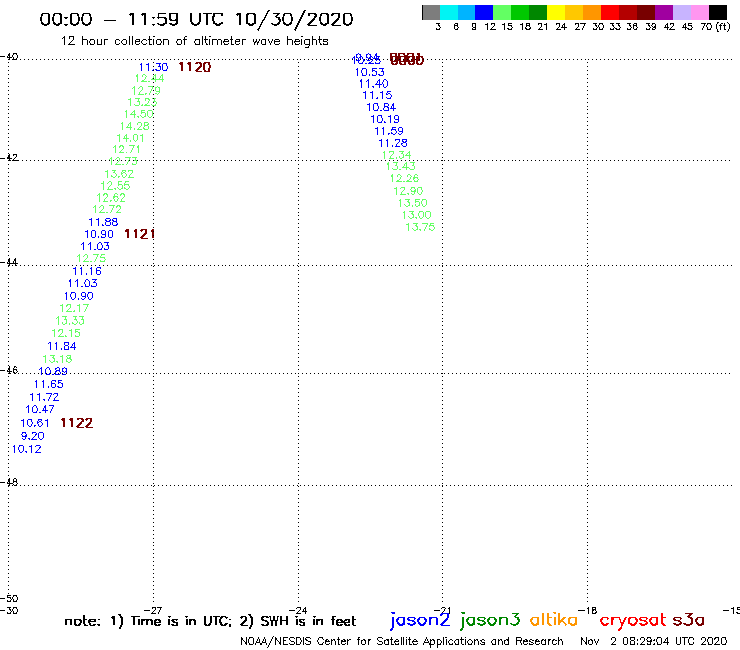Viewport: 740px width, 650px height.
Task: Select the cryosat satellite legend label
Action: tap(633, 621)
